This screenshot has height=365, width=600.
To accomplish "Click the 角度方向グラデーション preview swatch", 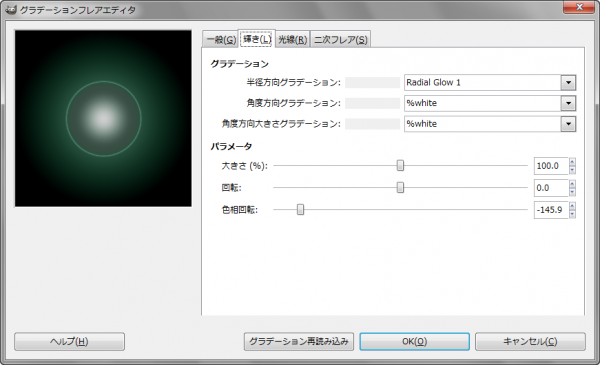I will pos(372,103).
